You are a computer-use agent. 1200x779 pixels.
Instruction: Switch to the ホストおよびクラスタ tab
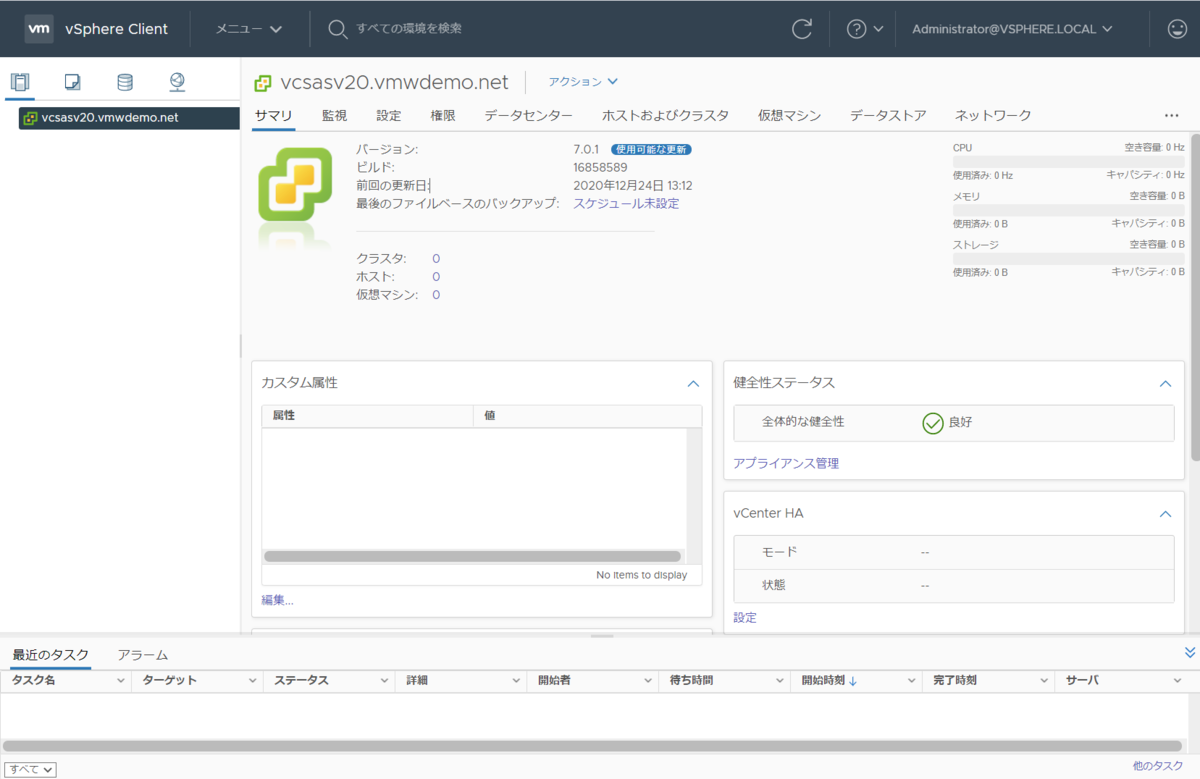(x=665, y=116)
